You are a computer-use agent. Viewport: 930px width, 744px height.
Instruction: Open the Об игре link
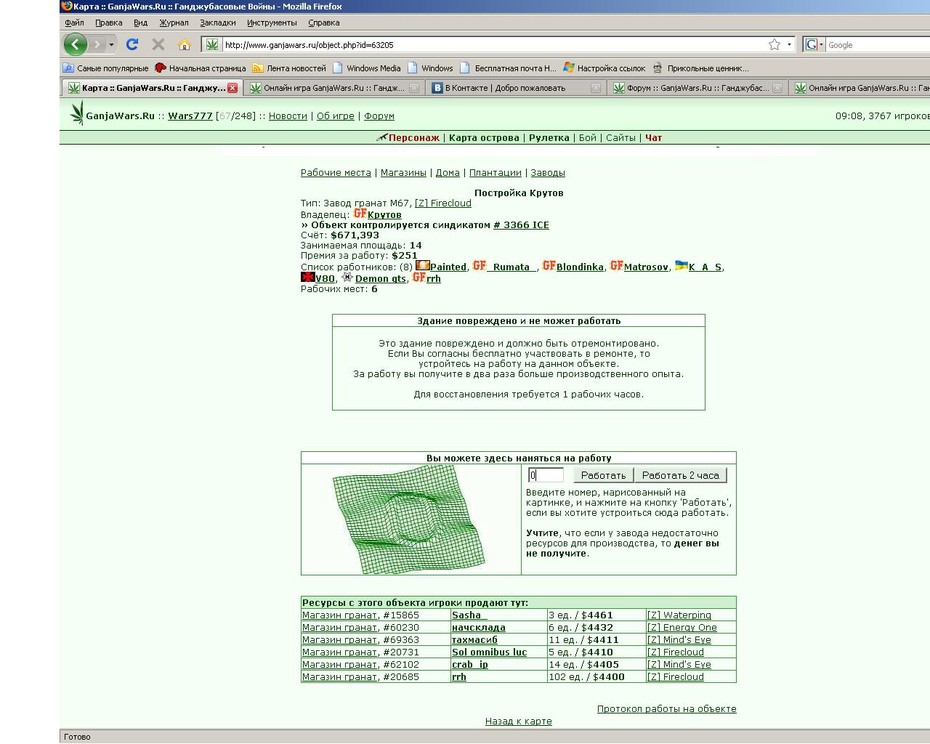point(335,116)
